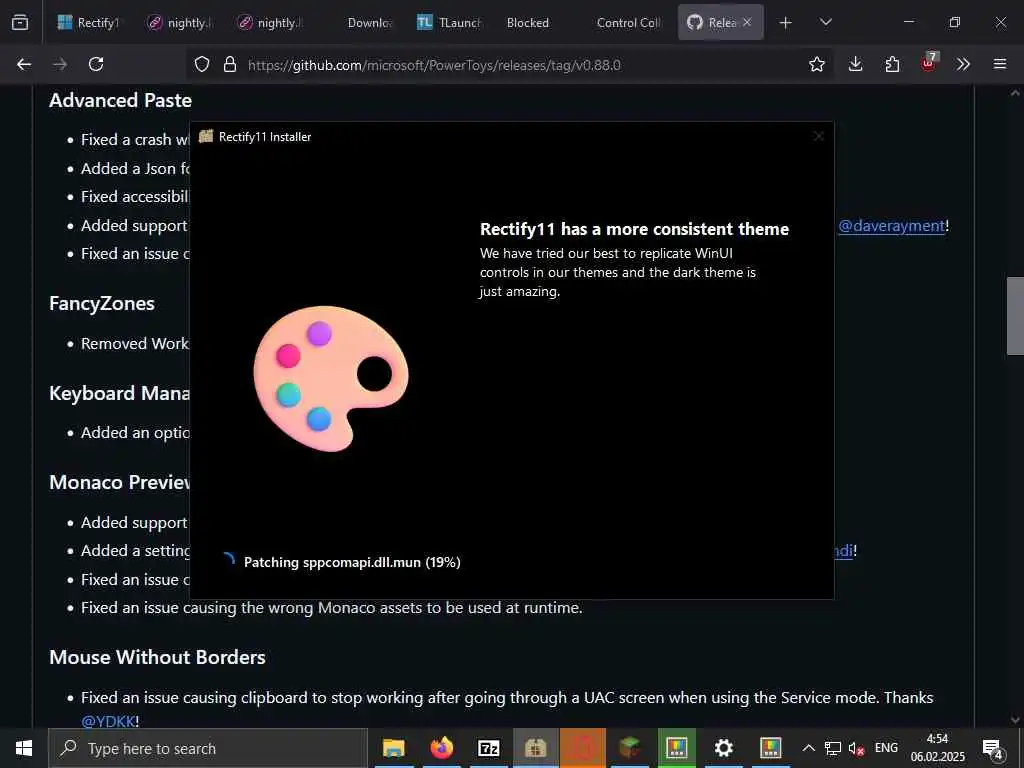Open the green-highlighted PowerToys taskbar icon

pyautogui.click(x=677, y=748)
